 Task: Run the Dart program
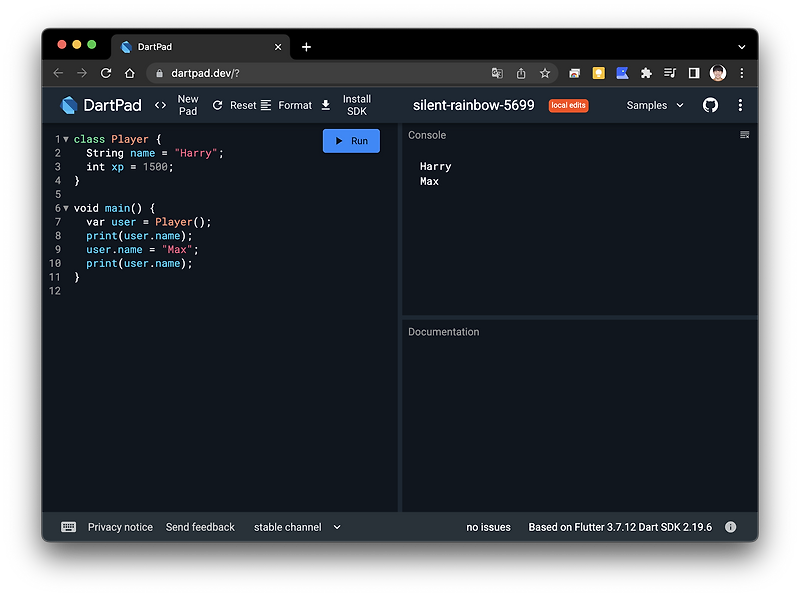click(351, 140)
